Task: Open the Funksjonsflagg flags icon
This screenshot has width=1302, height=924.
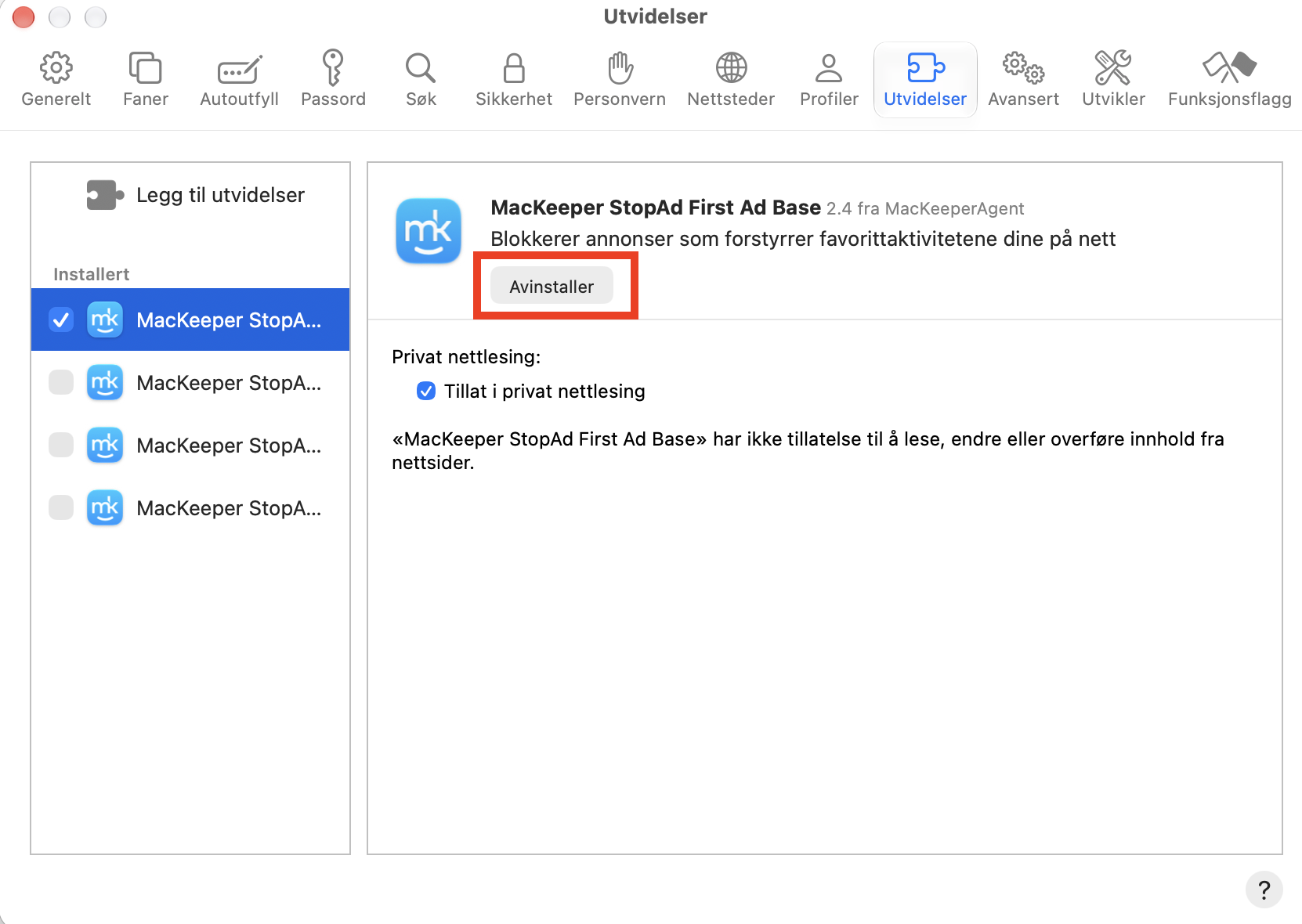Action: coord(1230,68)
